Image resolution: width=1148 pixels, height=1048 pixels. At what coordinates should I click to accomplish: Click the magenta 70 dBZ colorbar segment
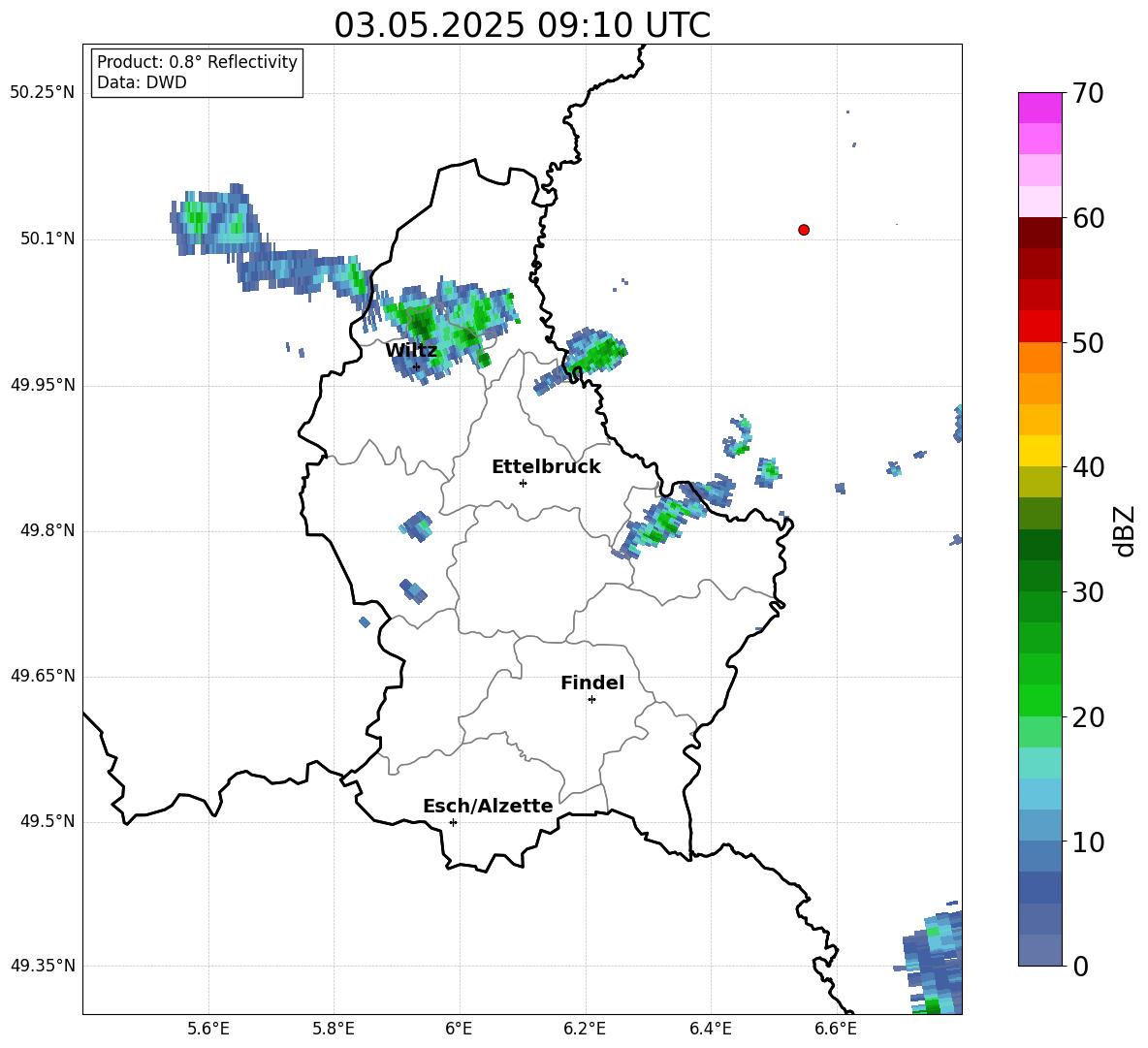[x=1039, y=108]
